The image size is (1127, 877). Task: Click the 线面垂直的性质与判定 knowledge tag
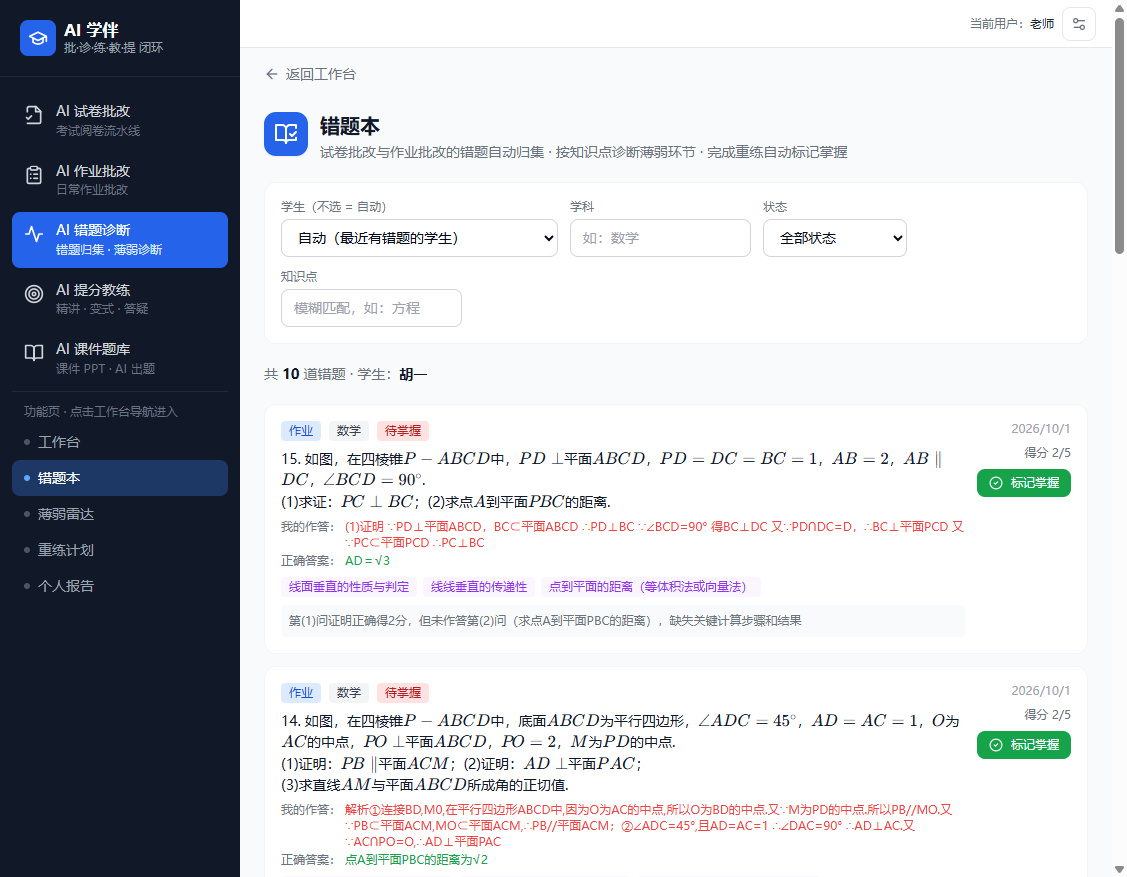pos(349,587)
